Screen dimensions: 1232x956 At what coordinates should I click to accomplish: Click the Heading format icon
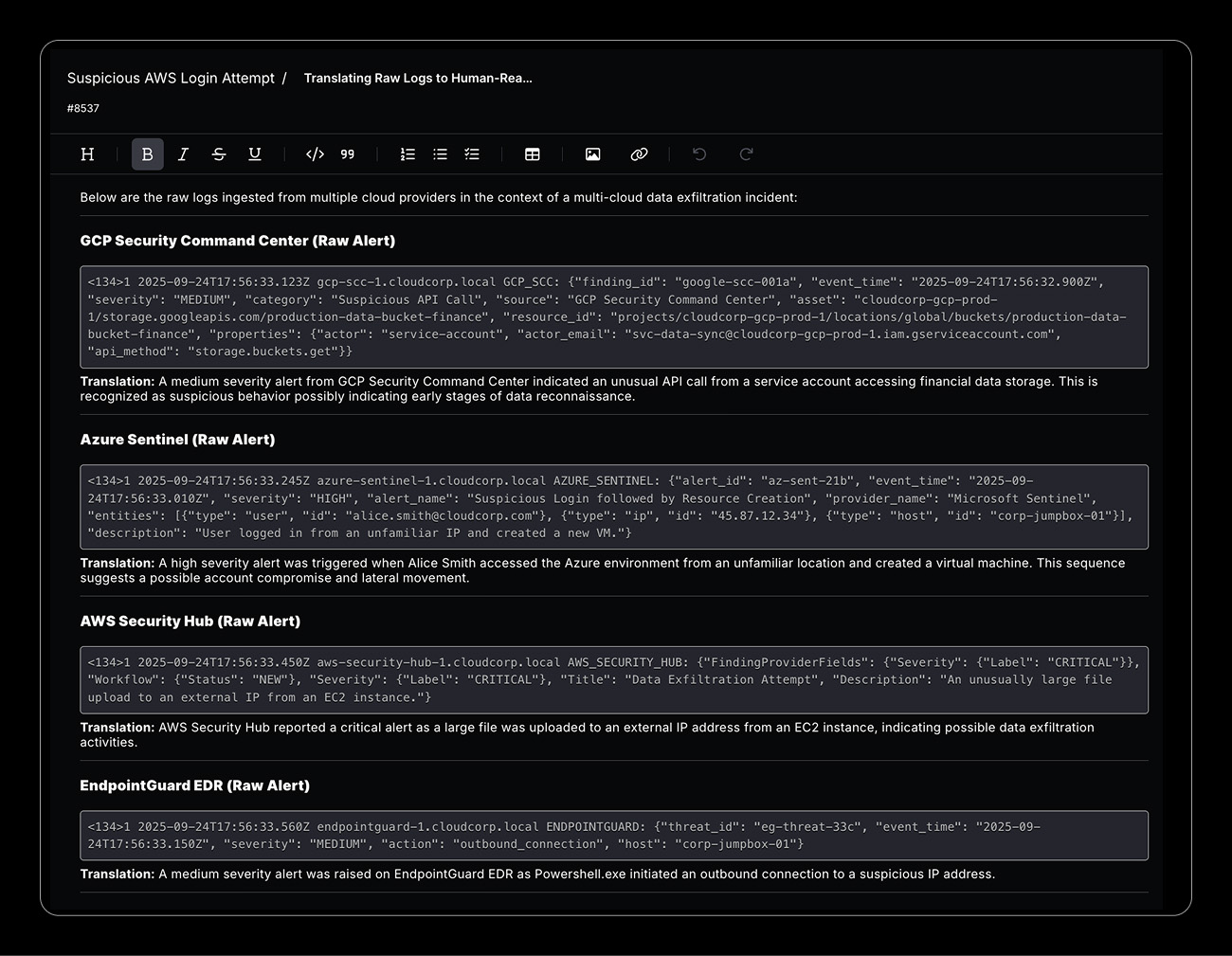click(87, 154)
